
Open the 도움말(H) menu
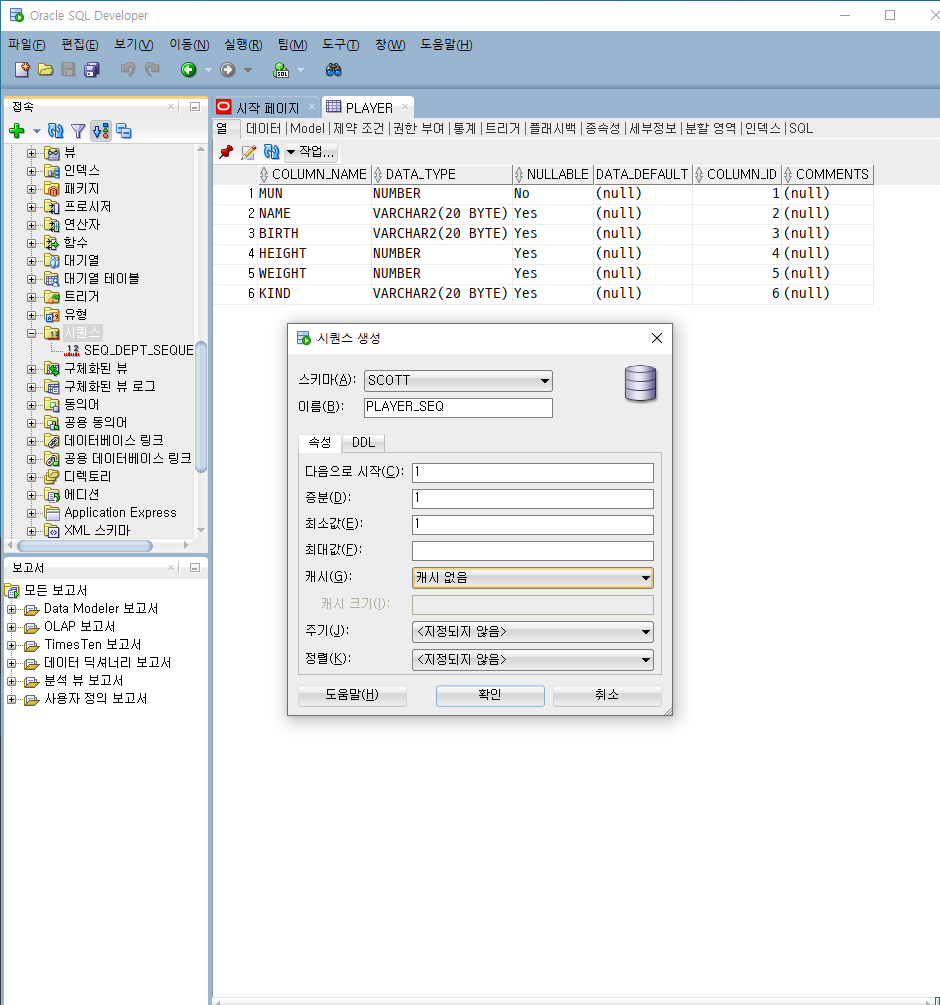point(446,45)
